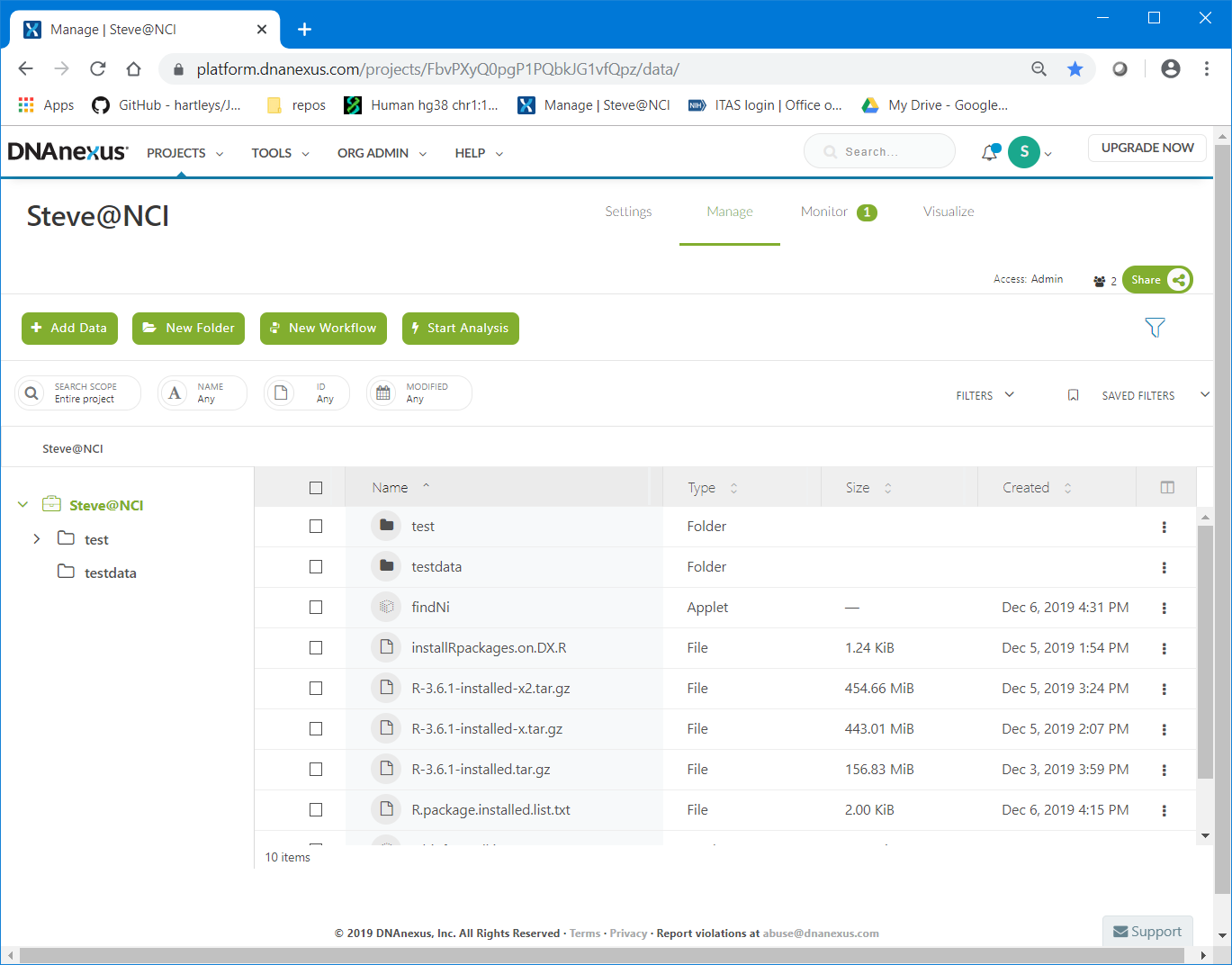Open the Settings tab
This screenshot has height=965, width=1232.
tap(628, 212)
